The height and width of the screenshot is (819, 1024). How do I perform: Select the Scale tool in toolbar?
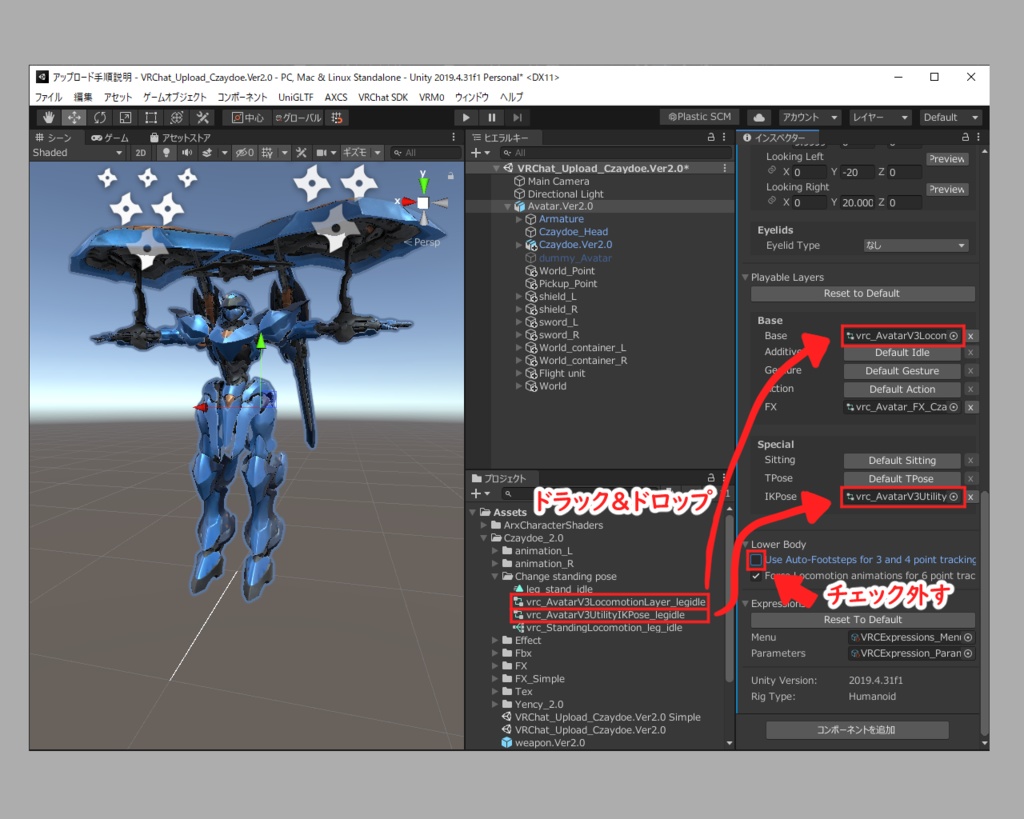tap(125, 118)
